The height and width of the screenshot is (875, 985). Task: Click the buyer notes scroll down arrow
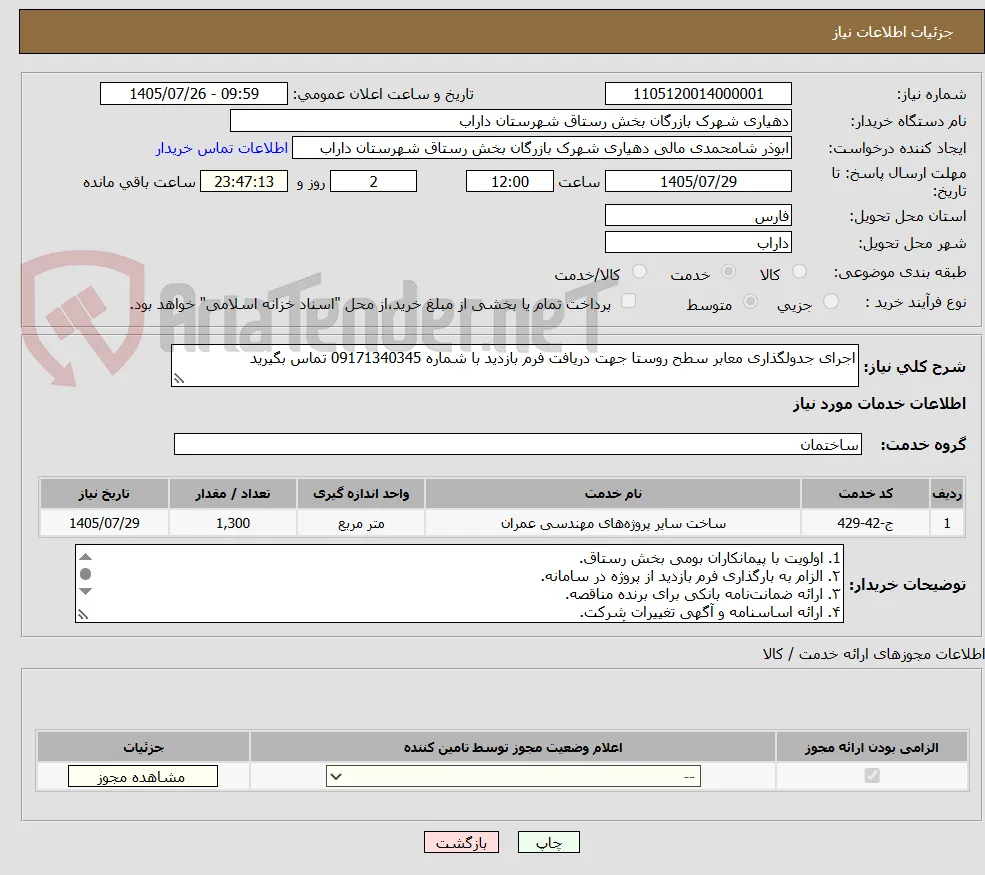click(x=86, y=591)
